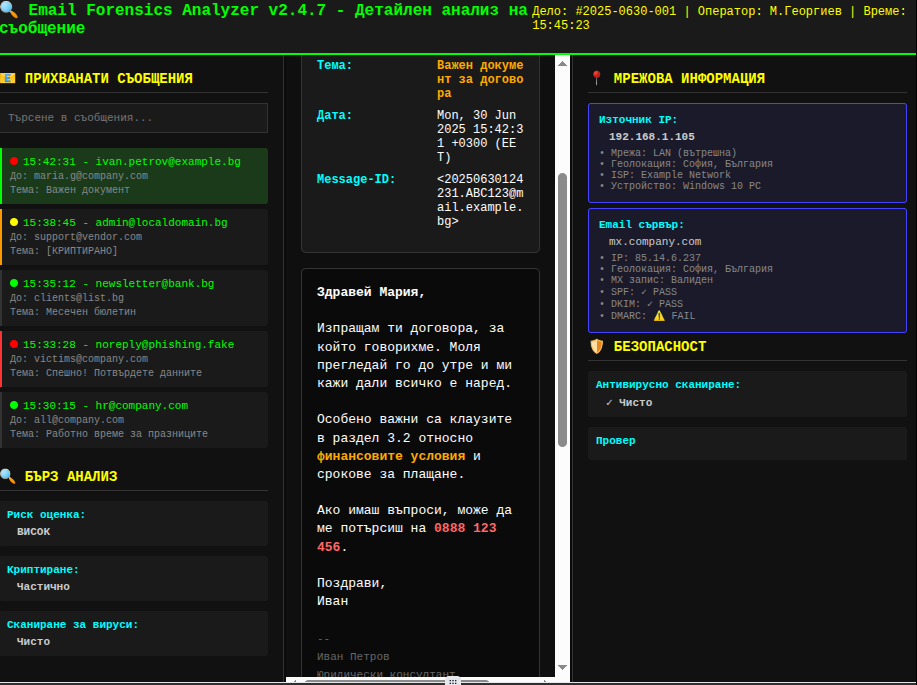Click red status dot for ivan.petrov message
This screenshot has height=685, width=917.
pyautogui.click(x=14, y=161)
